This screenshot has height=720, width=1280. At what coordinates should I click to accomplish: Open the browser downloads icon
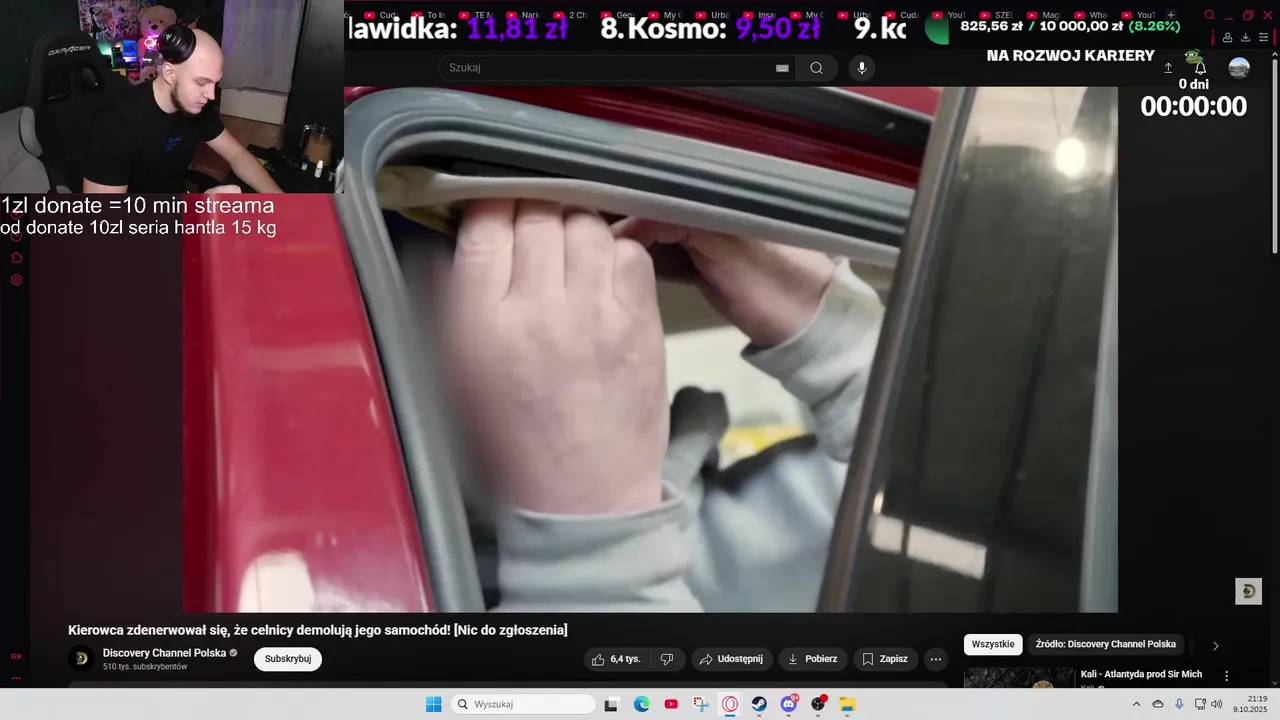point(1245,38)
